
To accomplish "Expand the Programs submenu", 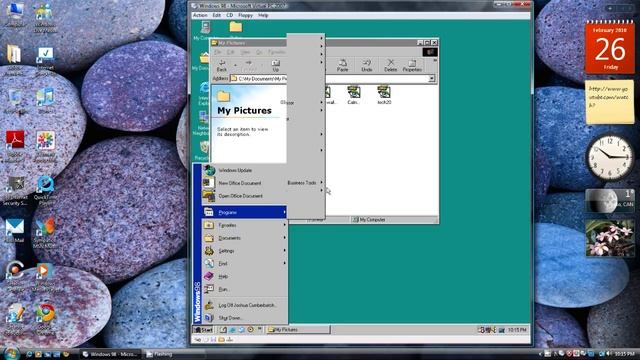I will (244, 212).
